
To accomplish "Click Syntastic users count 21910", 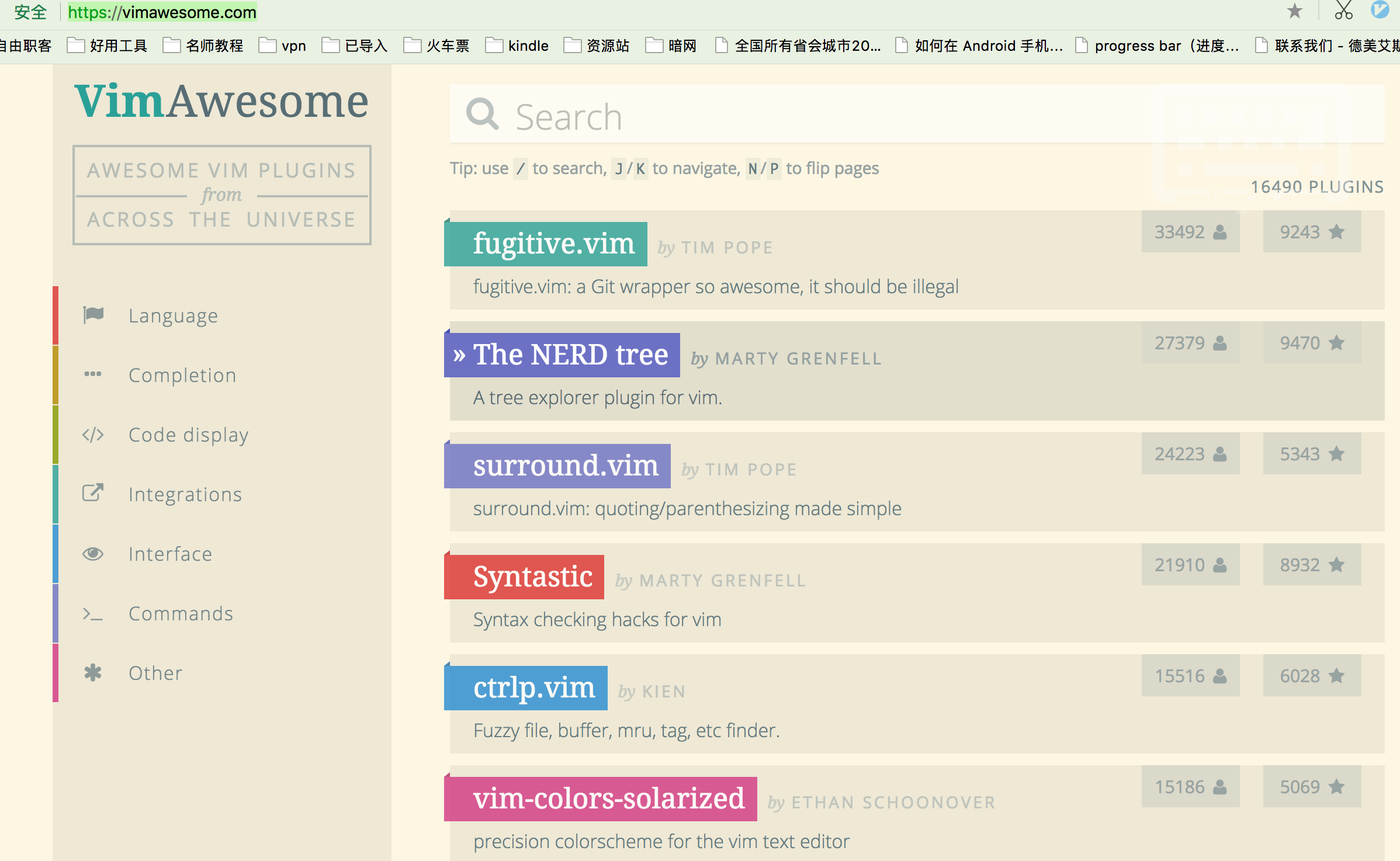I will pyautogui.click(x=1190, y=565).
